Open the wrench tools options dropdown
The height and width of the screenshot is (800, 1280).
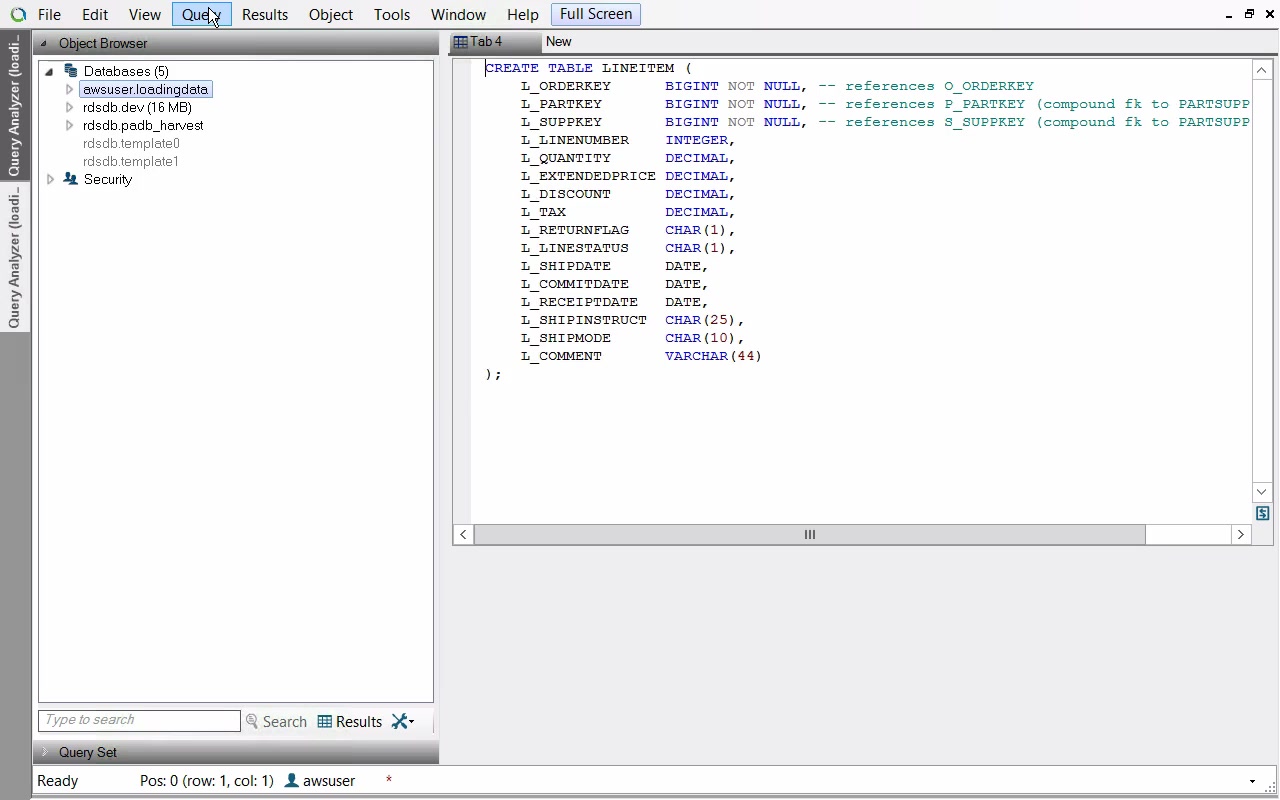(x=403, y=721)
